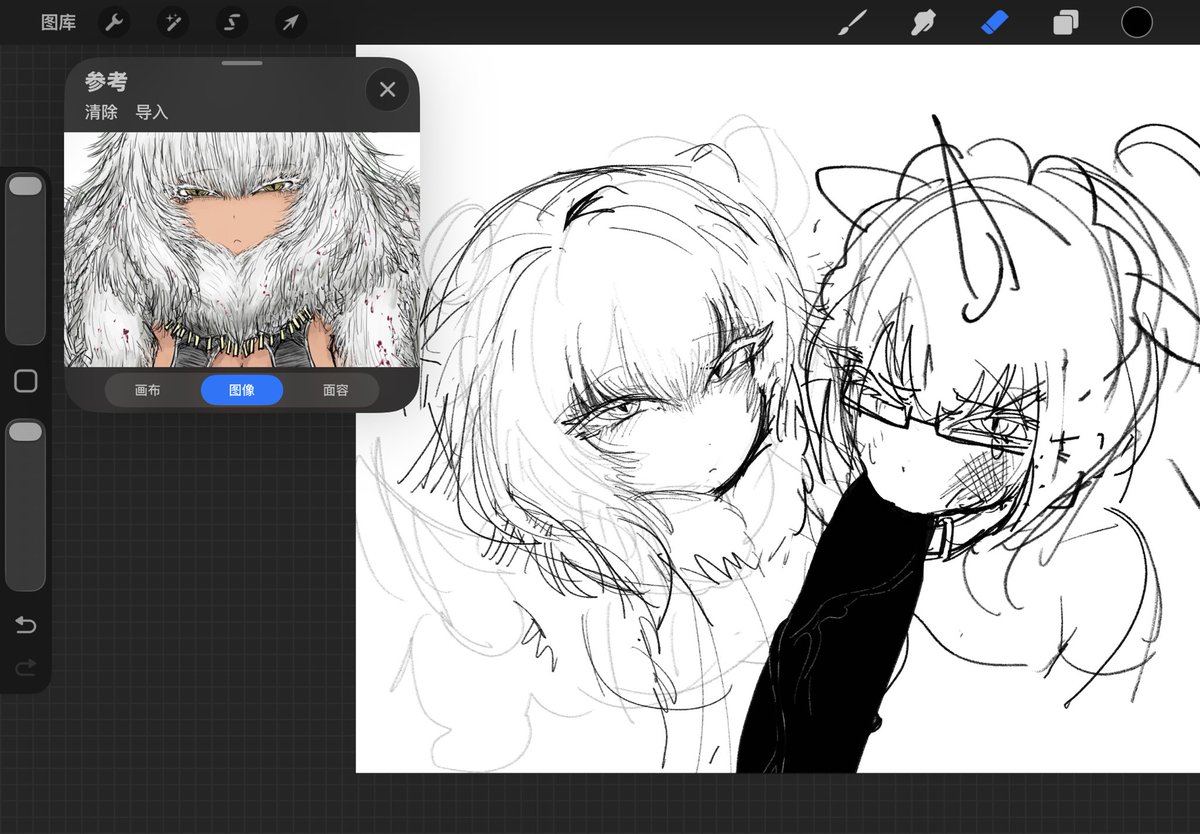The width and height of the screenshot is (1200, 834).
Task: Open the Adjustments magic wand menu
Action: 173,22
